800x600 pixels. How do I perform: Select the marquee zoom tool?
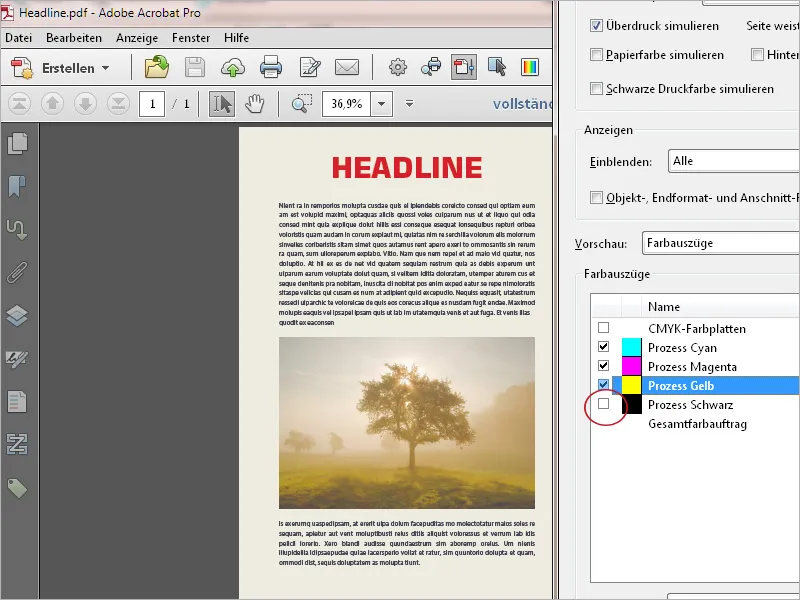(x=302, y=104)
